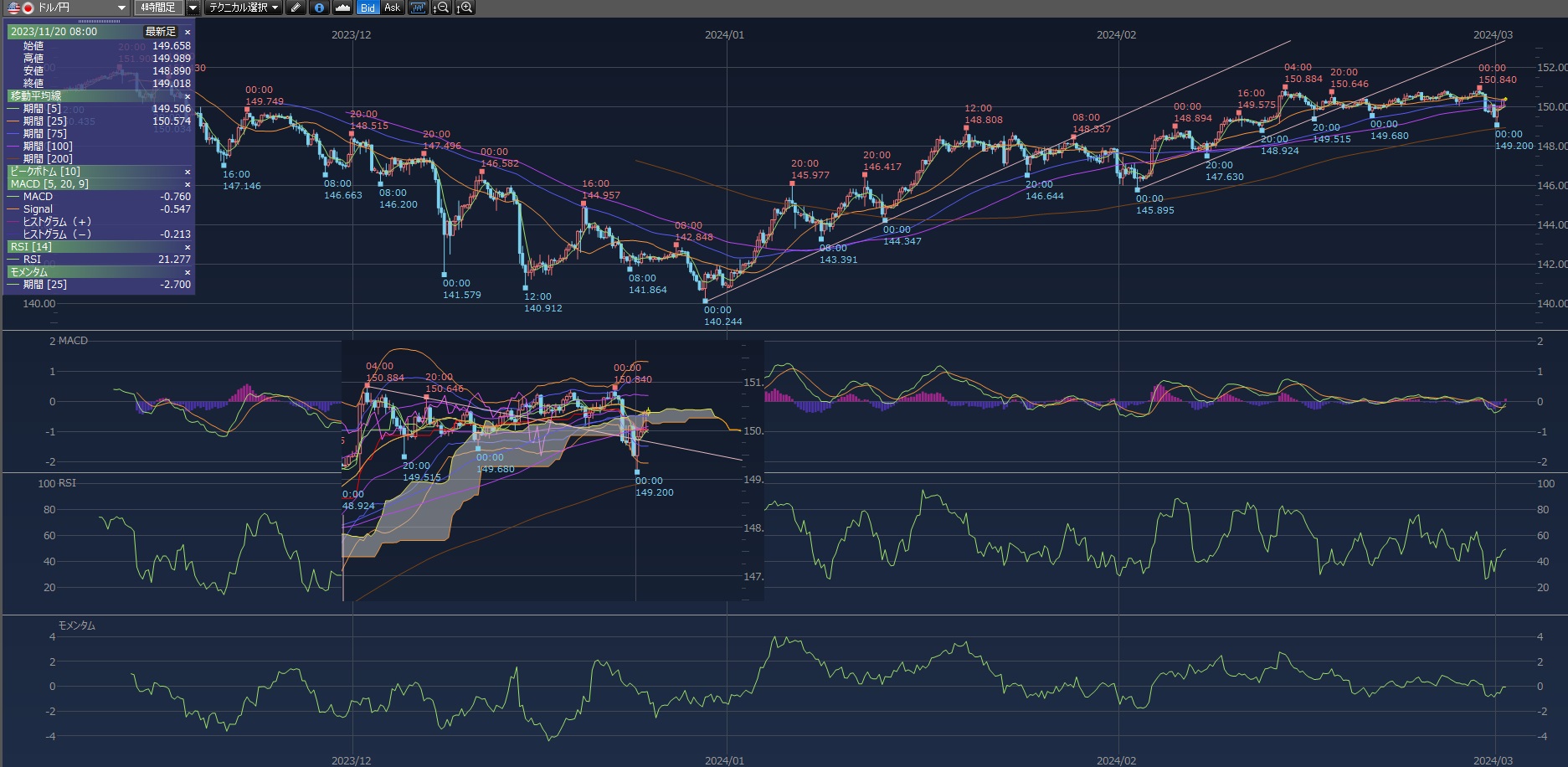Open the テクニカル選択 dropdown menu
The height and width of the screenshot is (767, 1568).
[x=244, y=8]
